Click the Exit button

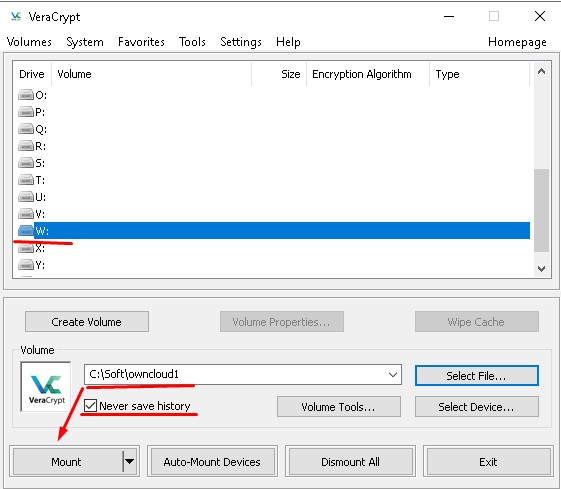(488, 461)
